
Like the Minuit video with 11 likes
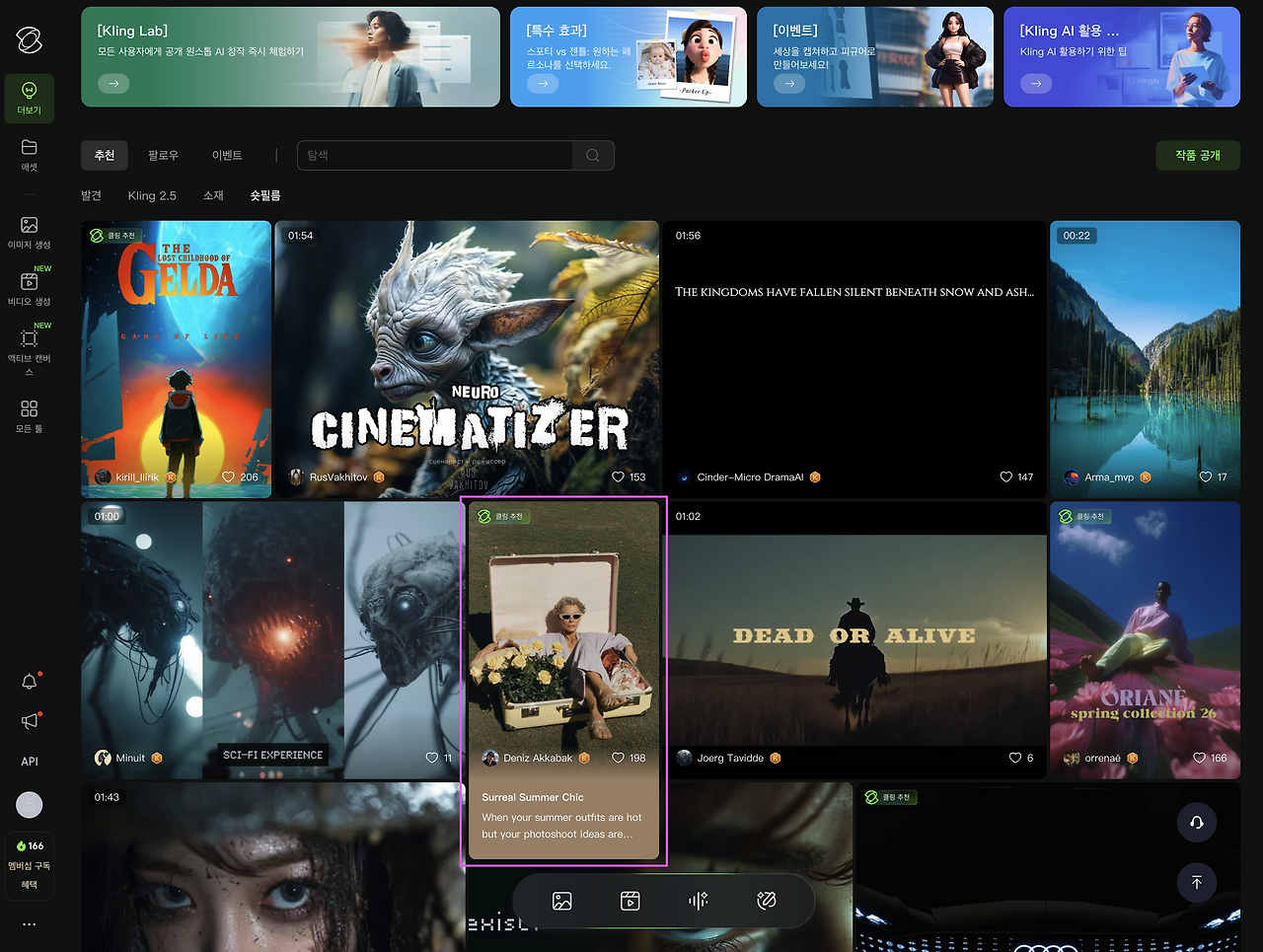(432, 758)
